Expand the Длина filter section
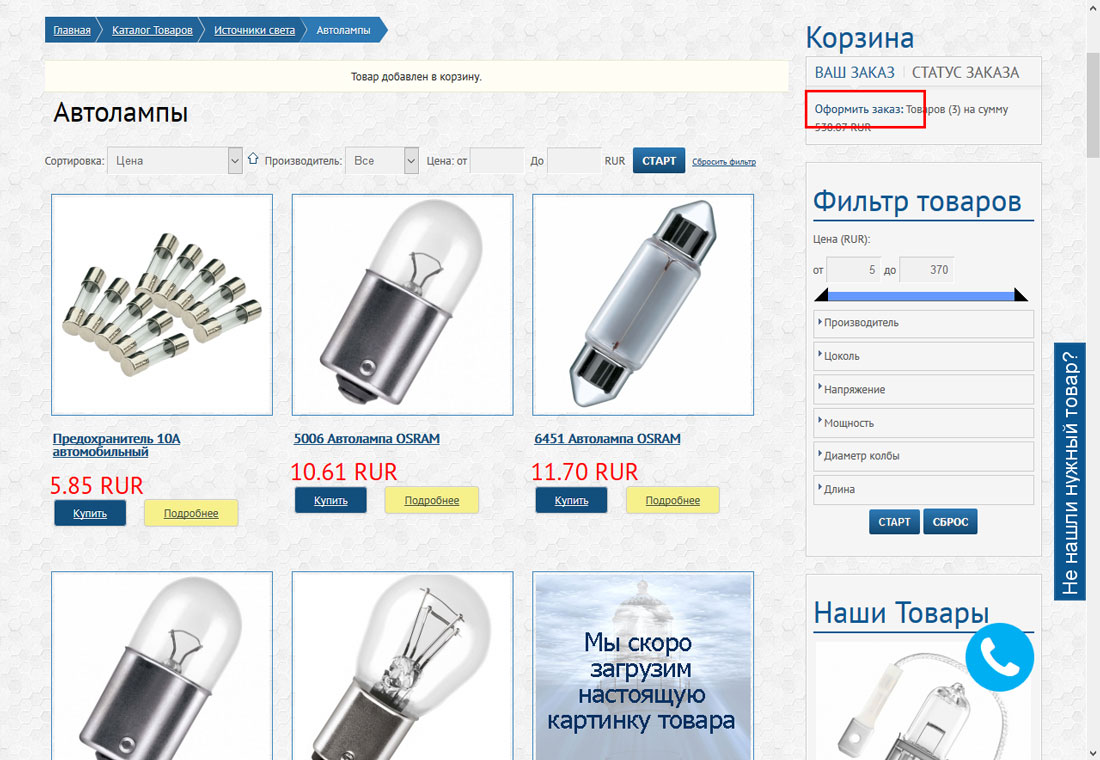The width and height of the screenshot is (1100, 760). tap(923, 490)
